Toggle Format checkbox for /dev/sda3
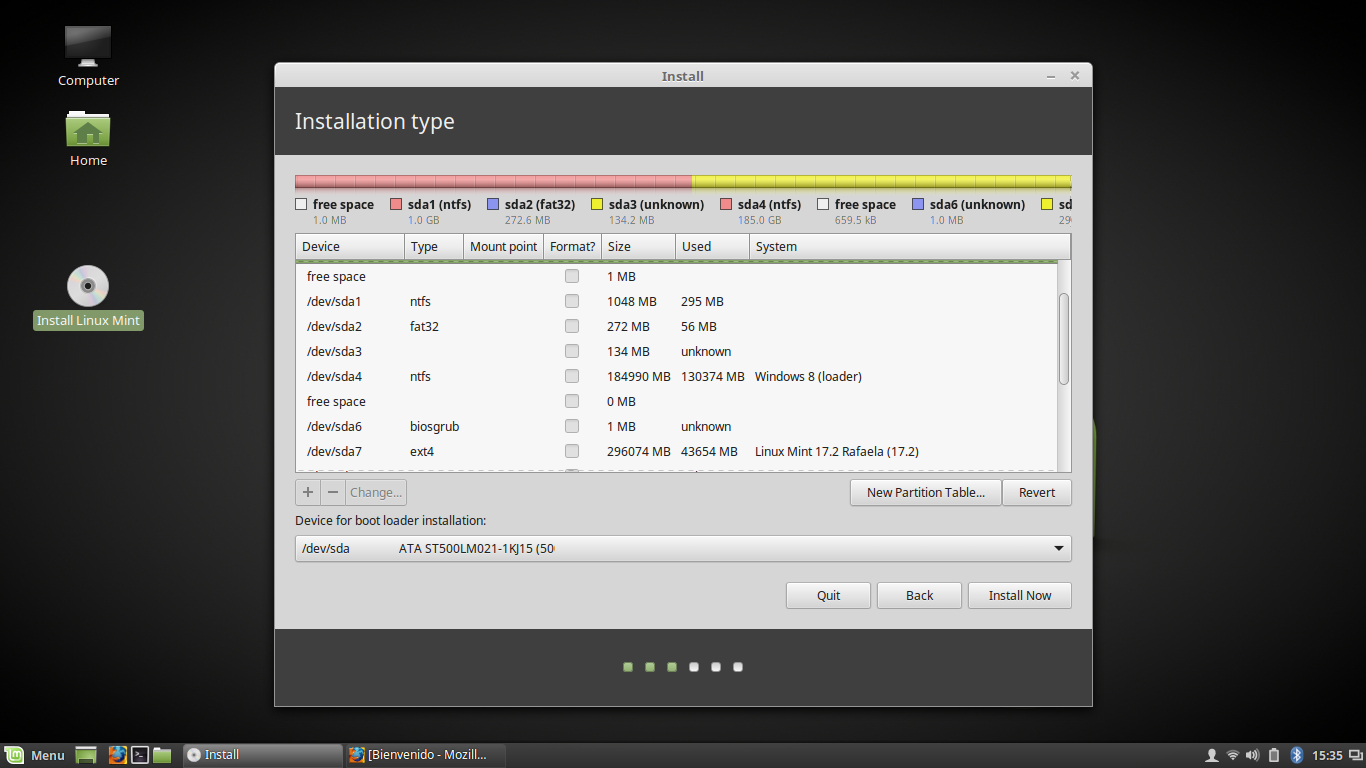 pos(572,351)
